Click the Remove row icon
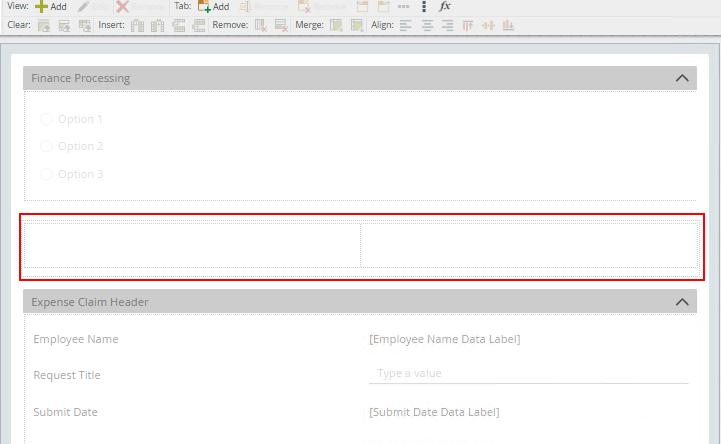 pyautogui.click(x=281, y=25)
